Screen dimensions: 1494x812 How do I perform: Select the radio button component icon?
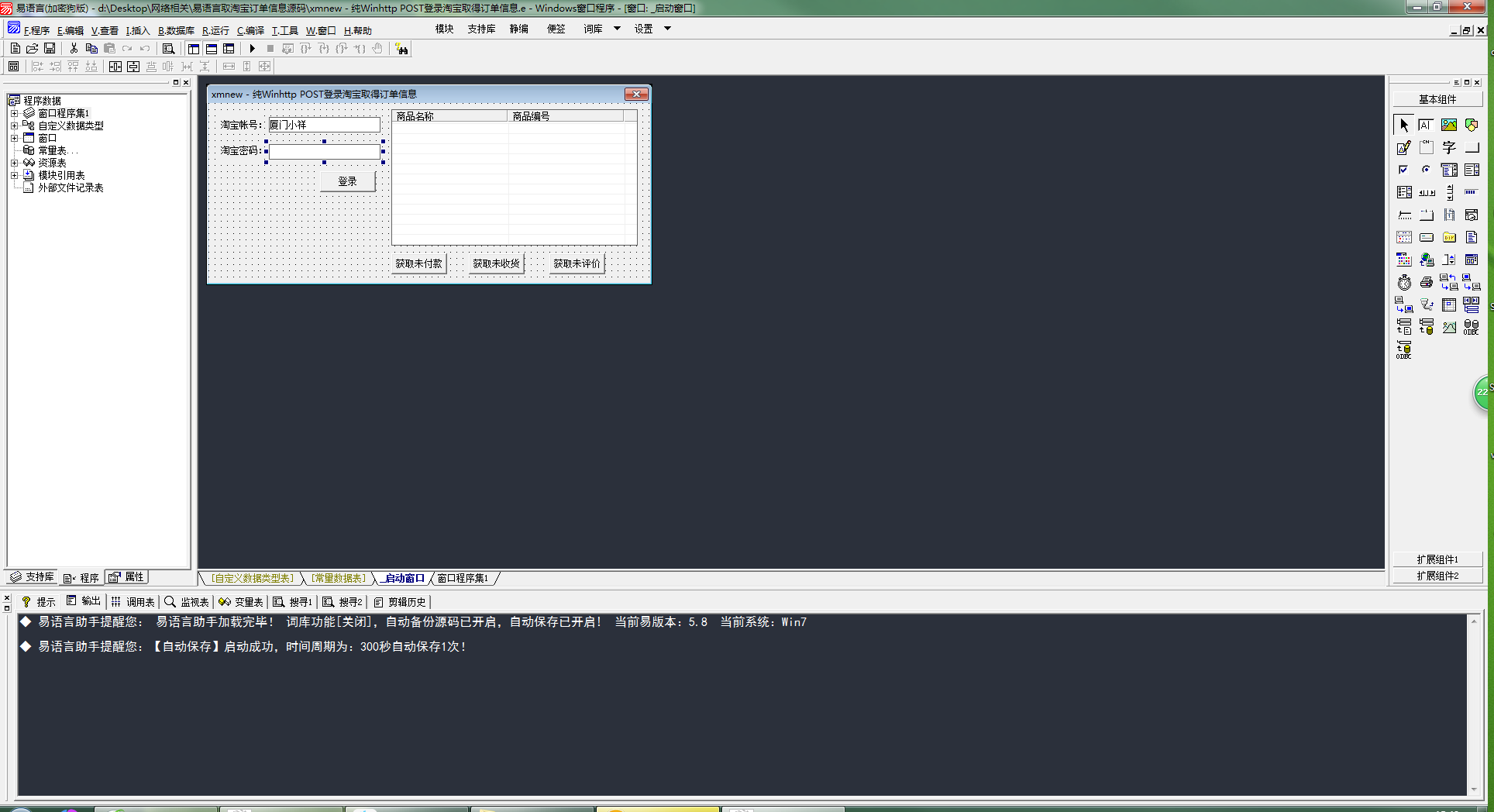click(1427, 170)
